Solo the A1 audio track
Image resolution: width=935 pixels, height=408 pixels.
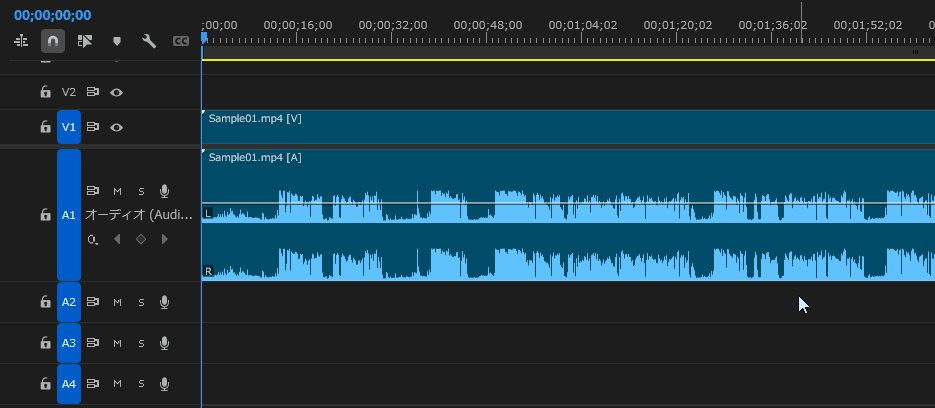coord(141,191)
